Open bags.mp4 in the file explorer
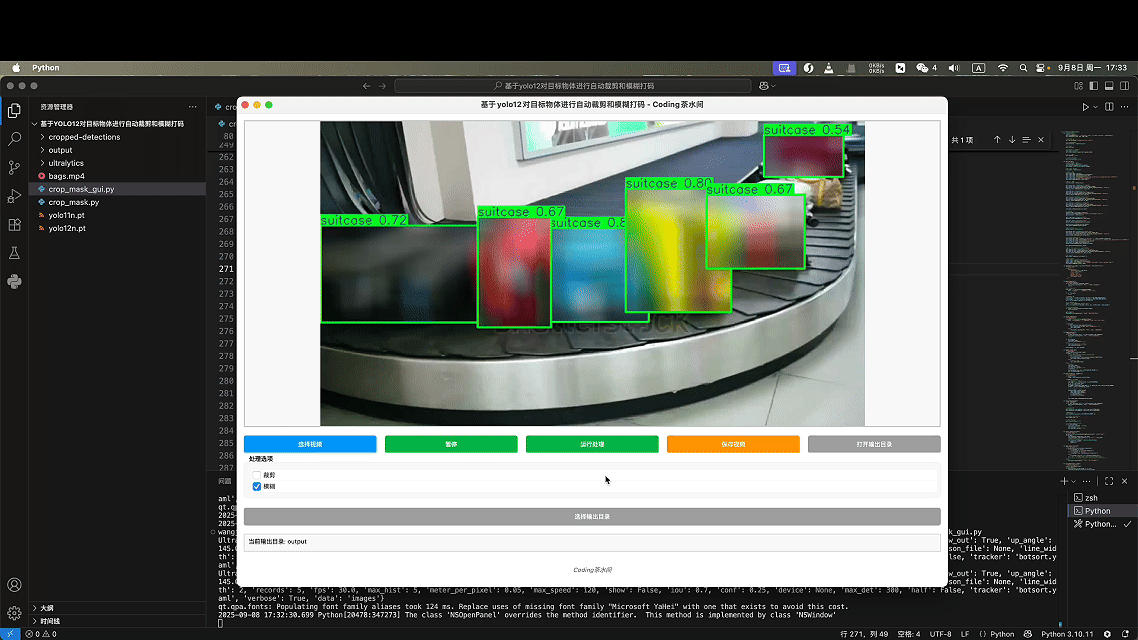The height and width of the screenshot is (640, 1138). (66, 176)
